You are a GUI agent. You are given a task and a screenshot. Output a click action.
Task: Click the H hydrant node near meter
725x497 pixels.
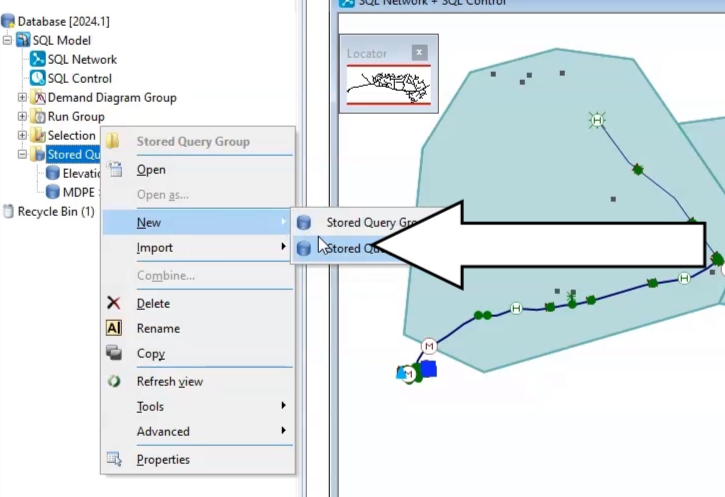[x=516, y=308]
